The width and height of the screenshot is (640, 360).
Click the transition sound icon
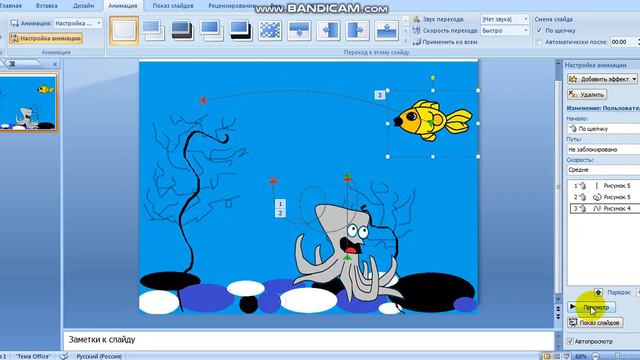(416, 19)
